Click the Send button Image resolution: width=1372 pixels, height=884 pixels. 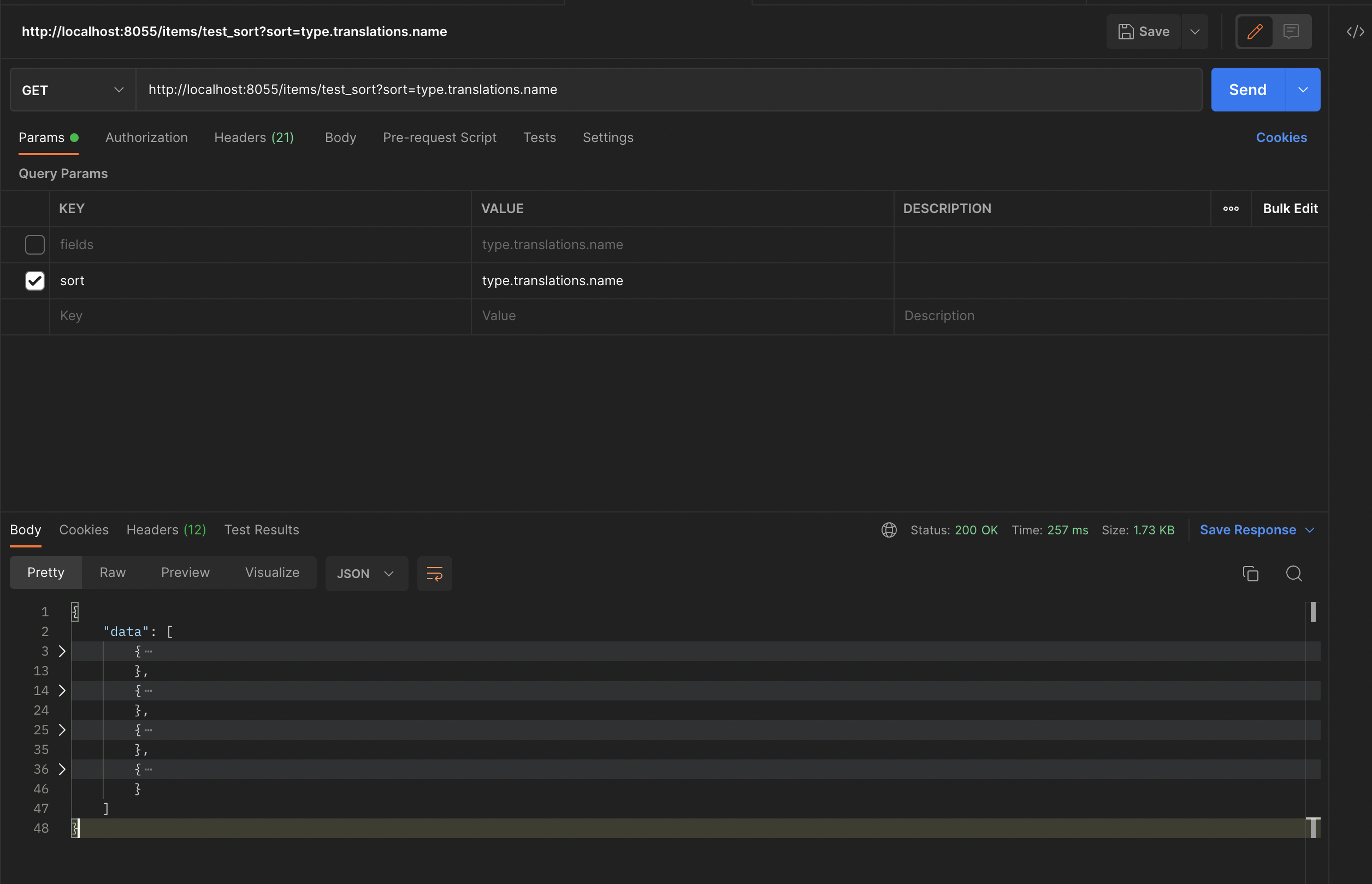pyautogui.click(x=1247, y=90)
